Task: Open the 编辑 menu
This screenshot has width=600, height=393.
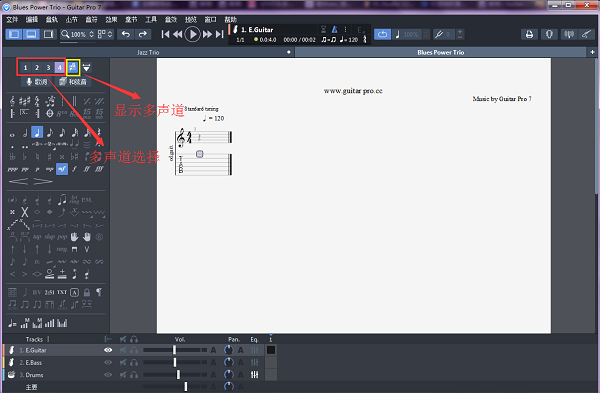Action: tap(32, 20)
